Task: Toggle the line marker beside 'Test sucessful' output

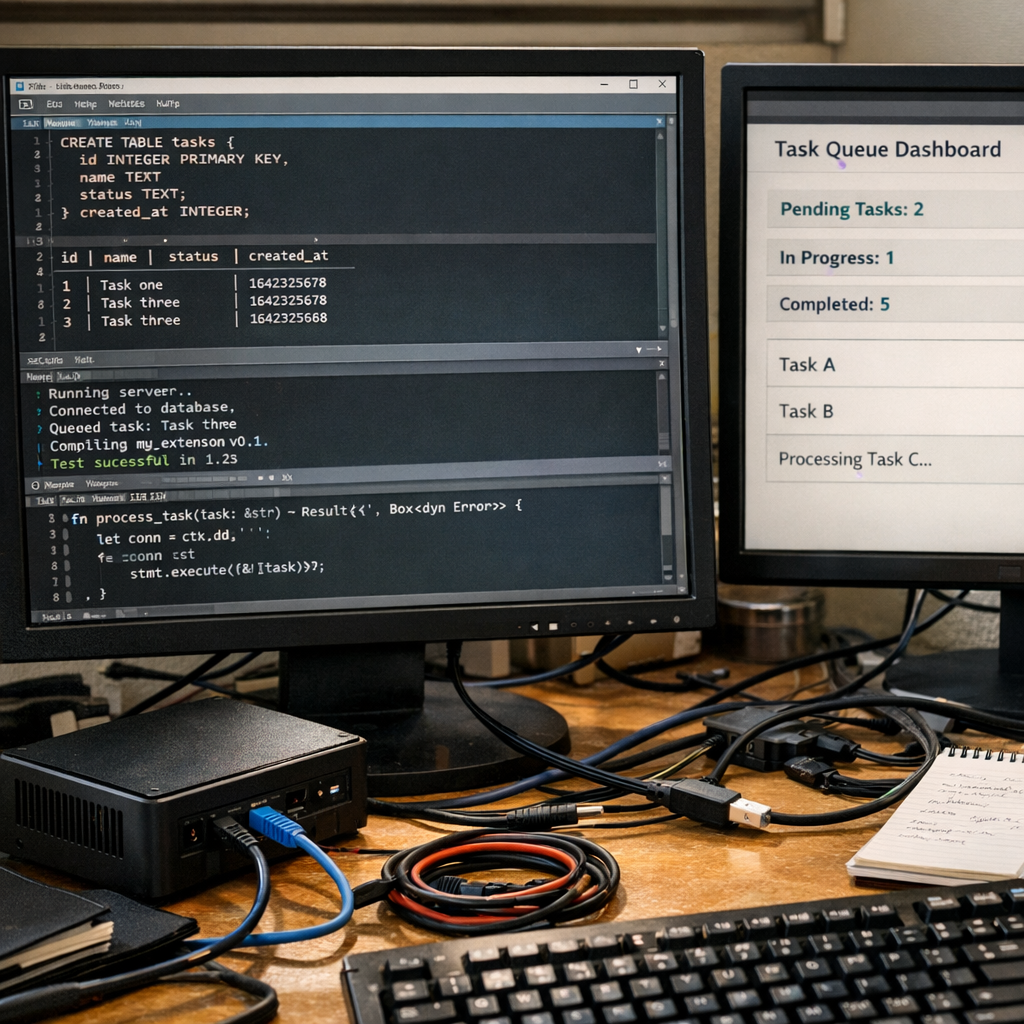Action: pyautogui.click(x=40, y=462)
